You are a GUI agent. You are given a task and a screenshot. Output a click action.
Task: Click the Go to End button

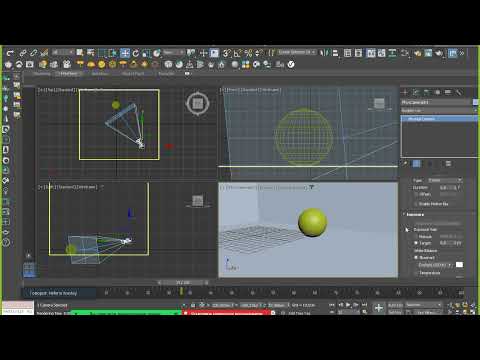click(364, 305)
